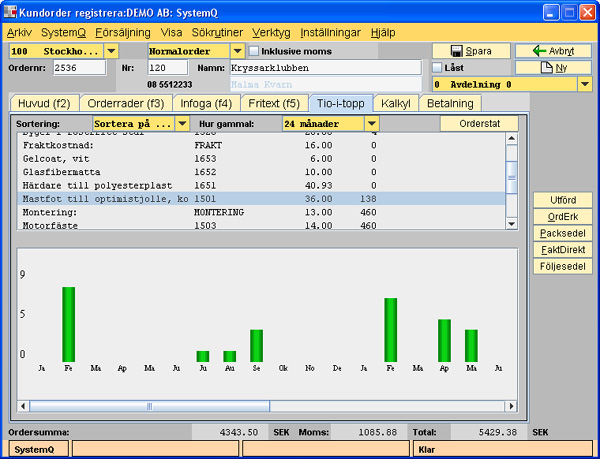Minimize the Kundorder registrera window
This screenshot has height=459, width=600.
point(551,13)
